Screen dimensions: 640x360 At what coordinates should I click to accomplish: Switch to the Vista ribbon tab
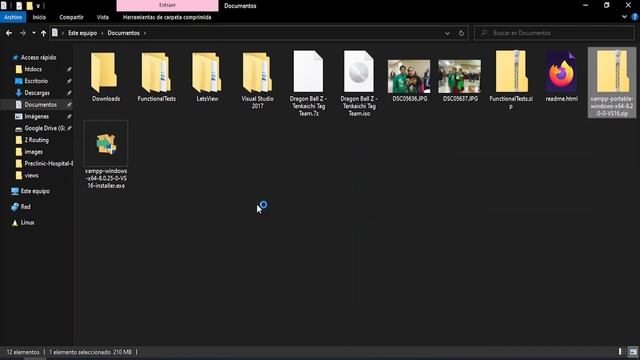[103, 17]
